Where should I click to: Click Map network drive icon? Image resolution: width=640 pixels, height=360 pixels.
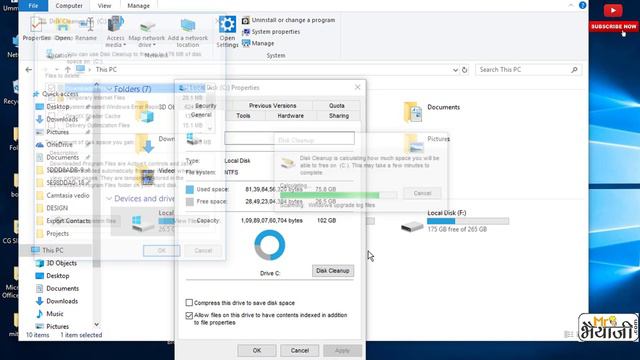[147, 27]
